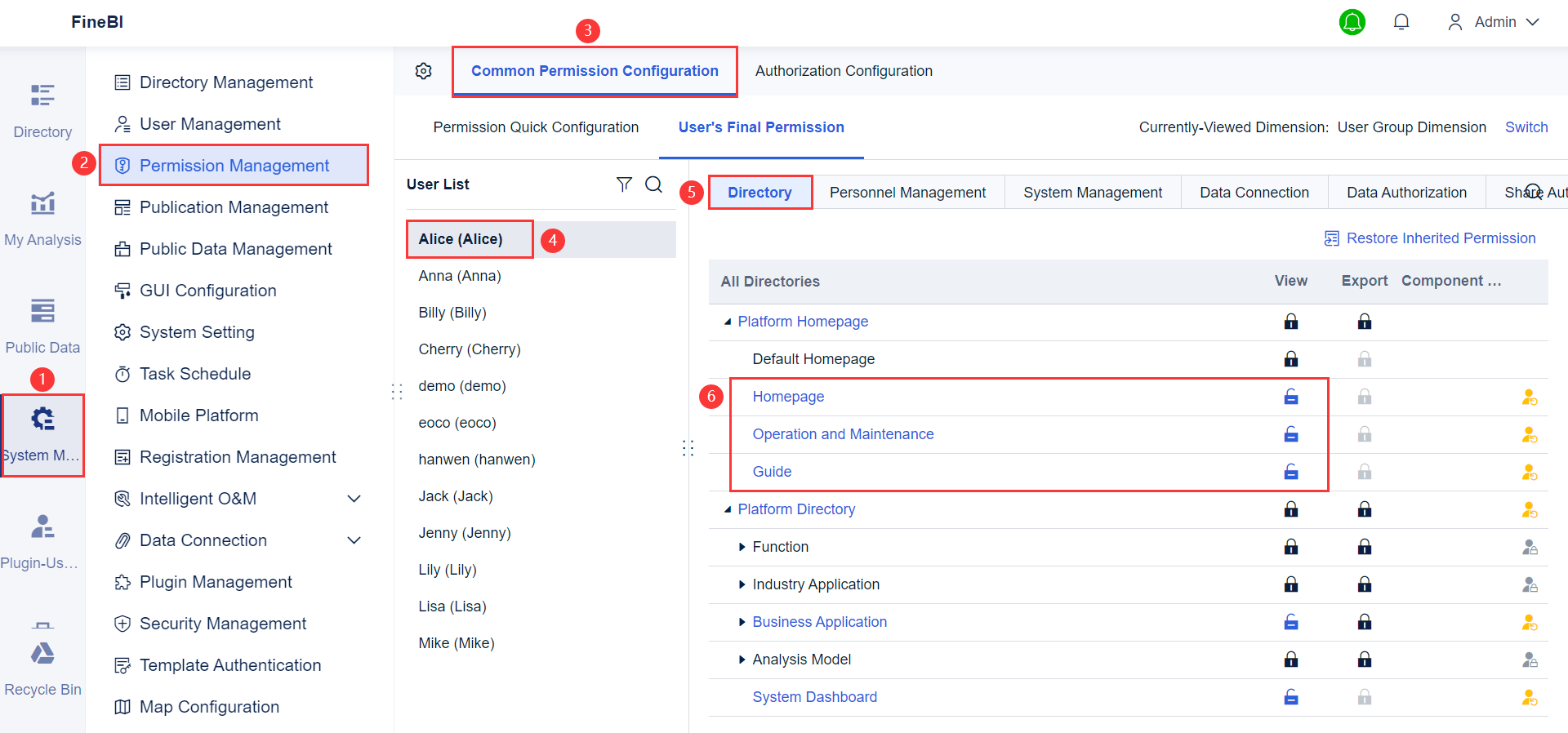Toggle View lock for Business Application
The height and width of the screenshot is (733, 1568).
[1291, 622]
